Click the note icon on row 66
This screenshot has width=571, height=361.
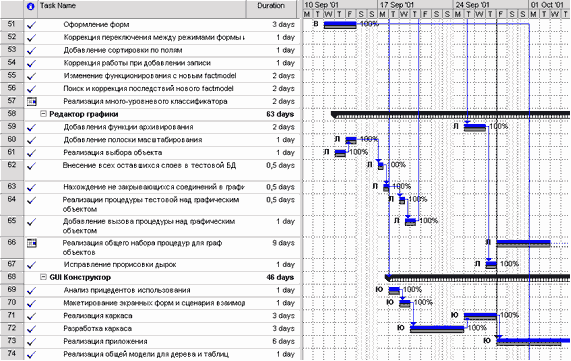32,243
